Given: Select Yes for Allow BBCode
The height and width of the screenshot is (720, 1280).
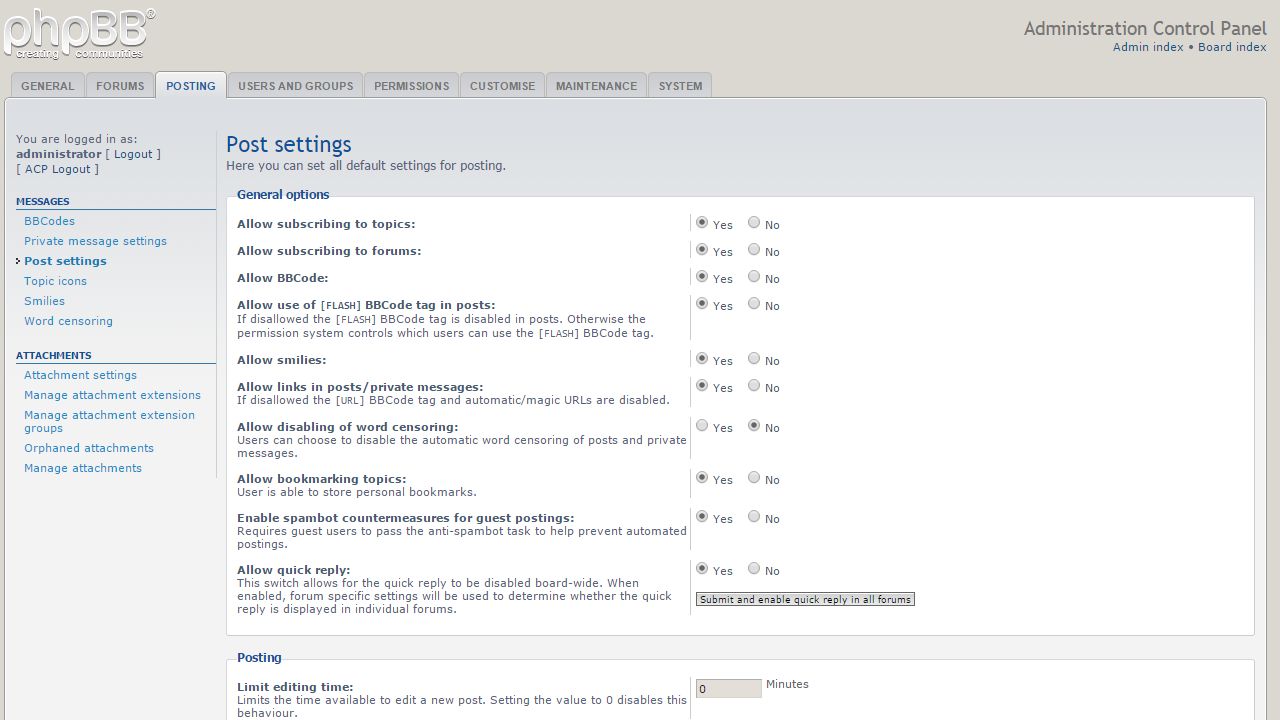Looking at the screenshot, I should (x=702, y=277).
